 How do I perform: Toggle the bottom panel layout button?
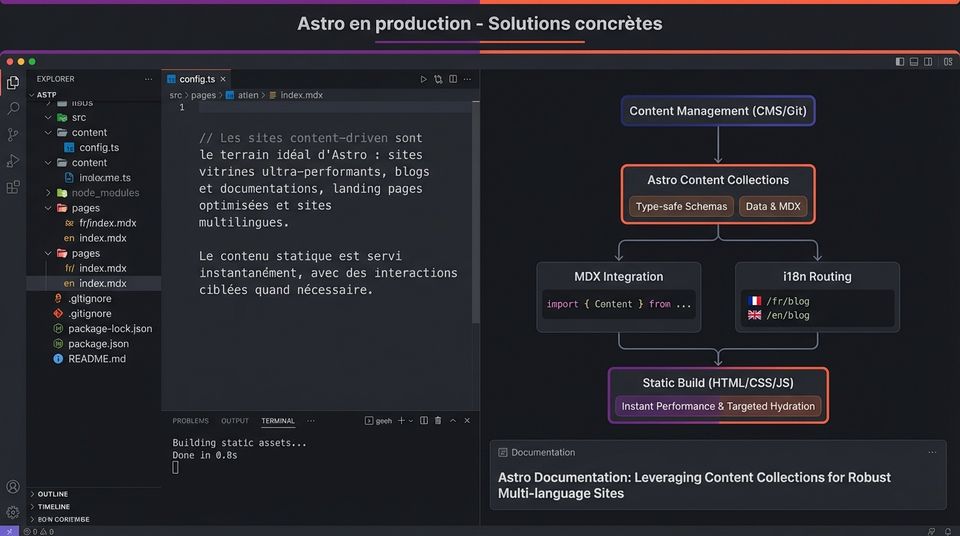pyautogui.click(x=914, y=61)
